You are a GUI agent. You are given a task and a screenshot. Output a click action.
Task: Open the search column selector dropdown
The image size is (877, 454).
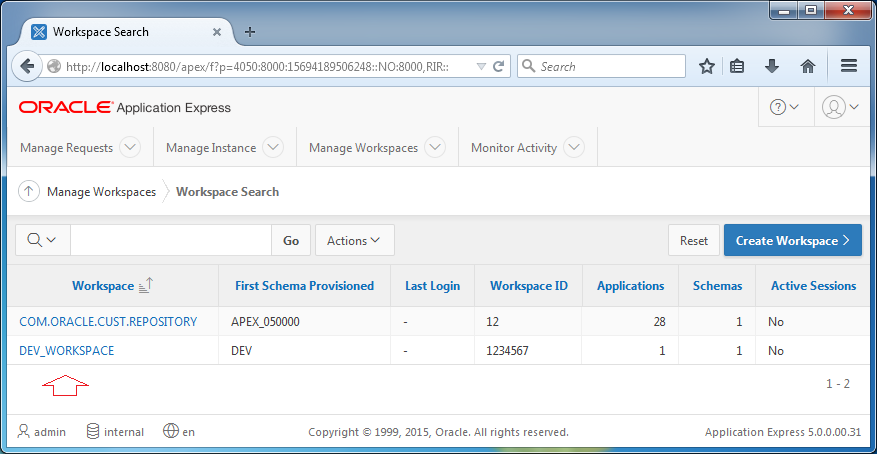click(43, 240)
